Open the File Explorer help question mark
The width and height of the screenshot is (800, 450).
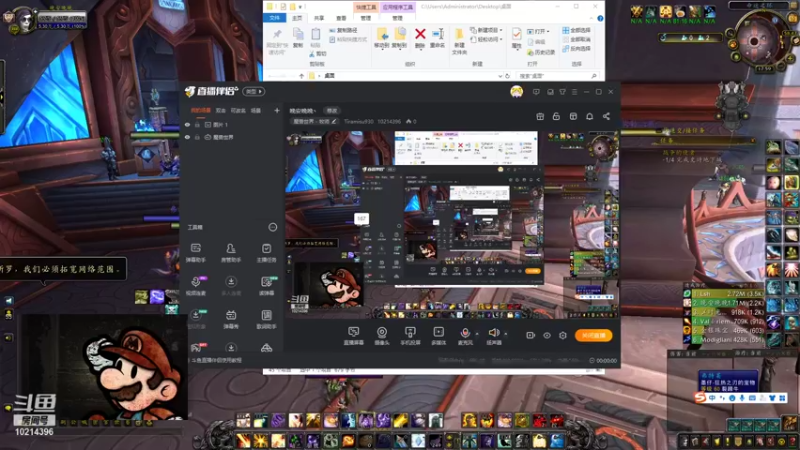(x=600, y=18)
